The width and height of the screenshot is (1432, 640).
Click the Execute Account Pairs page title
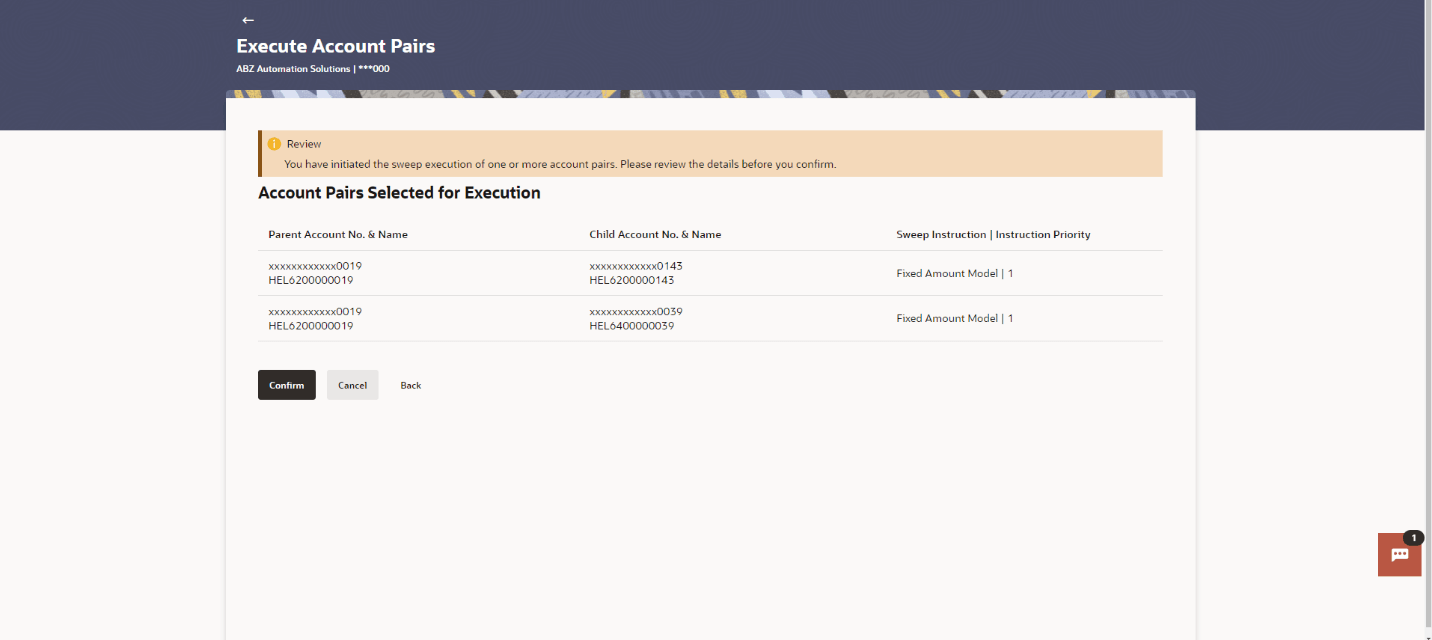pos(336,46)
